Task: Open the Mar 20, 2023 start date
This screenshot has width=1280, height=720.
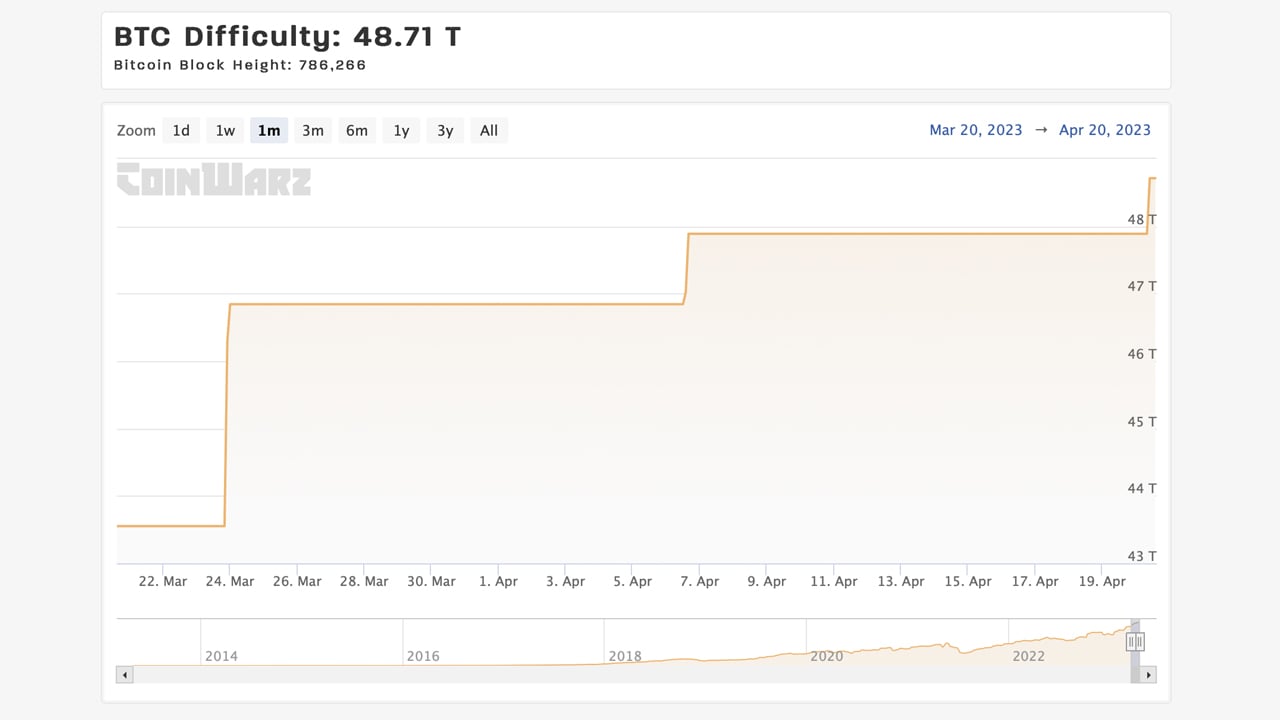Action: click(x=976, y=130)
